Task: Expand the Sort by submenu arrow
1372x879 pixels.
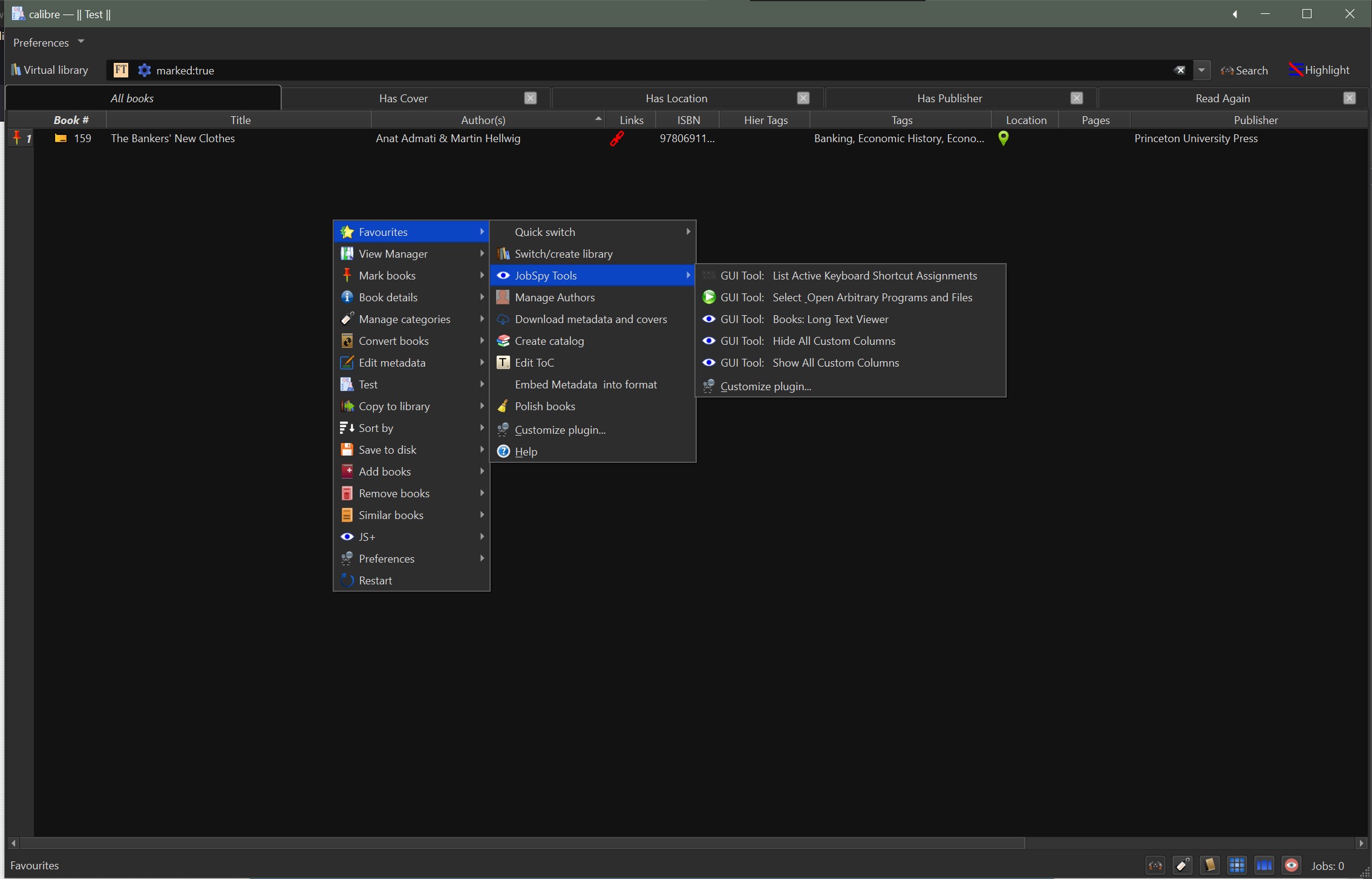Action: point(482,428)
